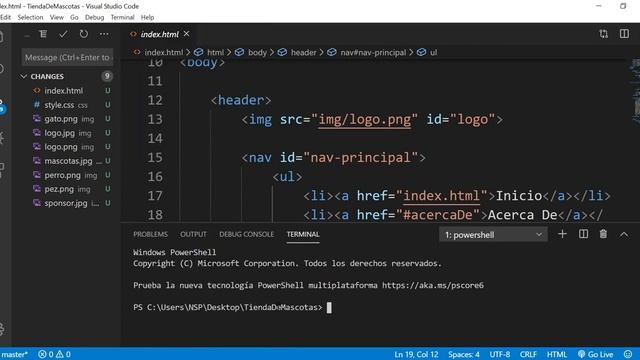Change indentation via Spaces: 4

point(464,354)
